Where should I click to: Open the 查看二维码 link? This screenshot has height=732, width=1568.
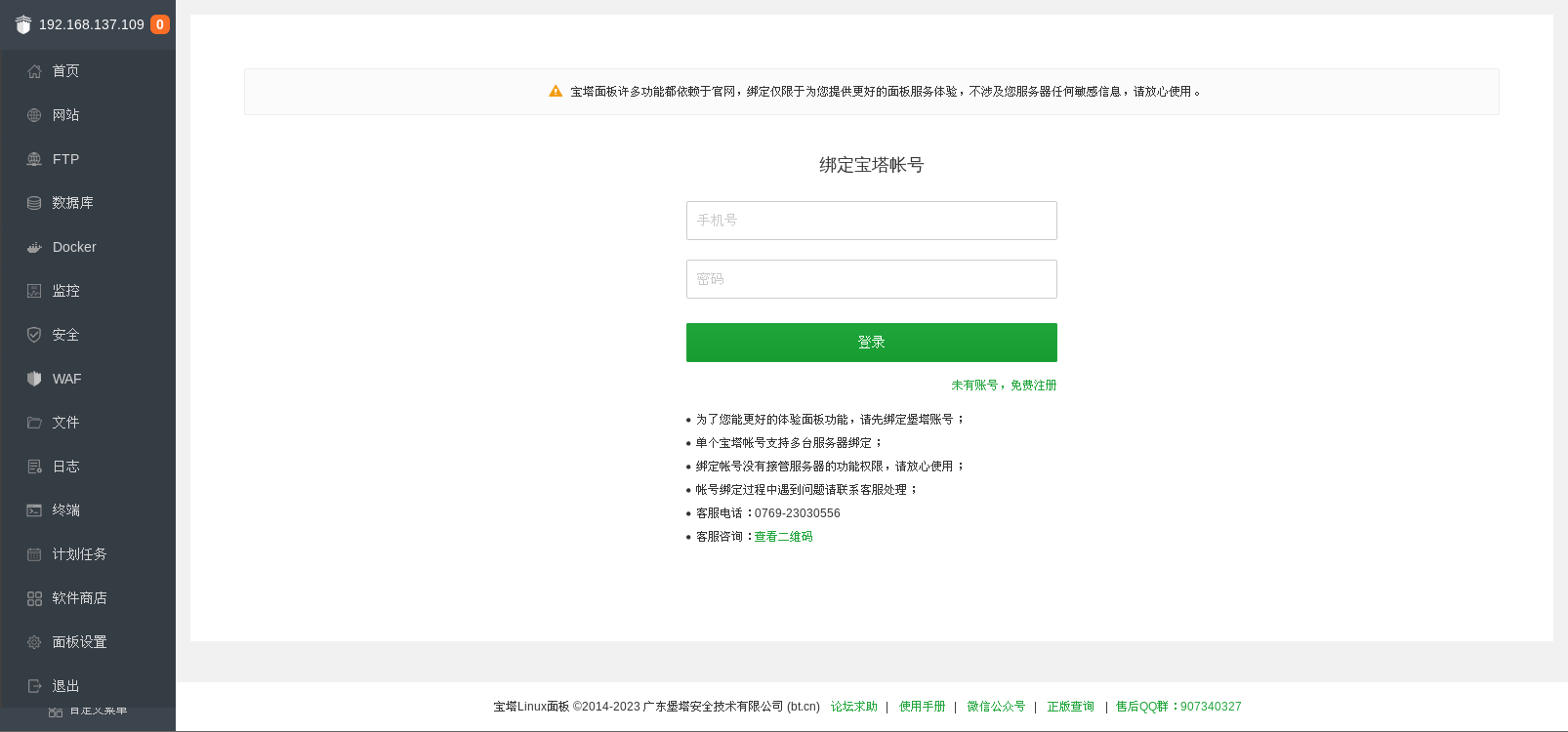pos(783,537)
